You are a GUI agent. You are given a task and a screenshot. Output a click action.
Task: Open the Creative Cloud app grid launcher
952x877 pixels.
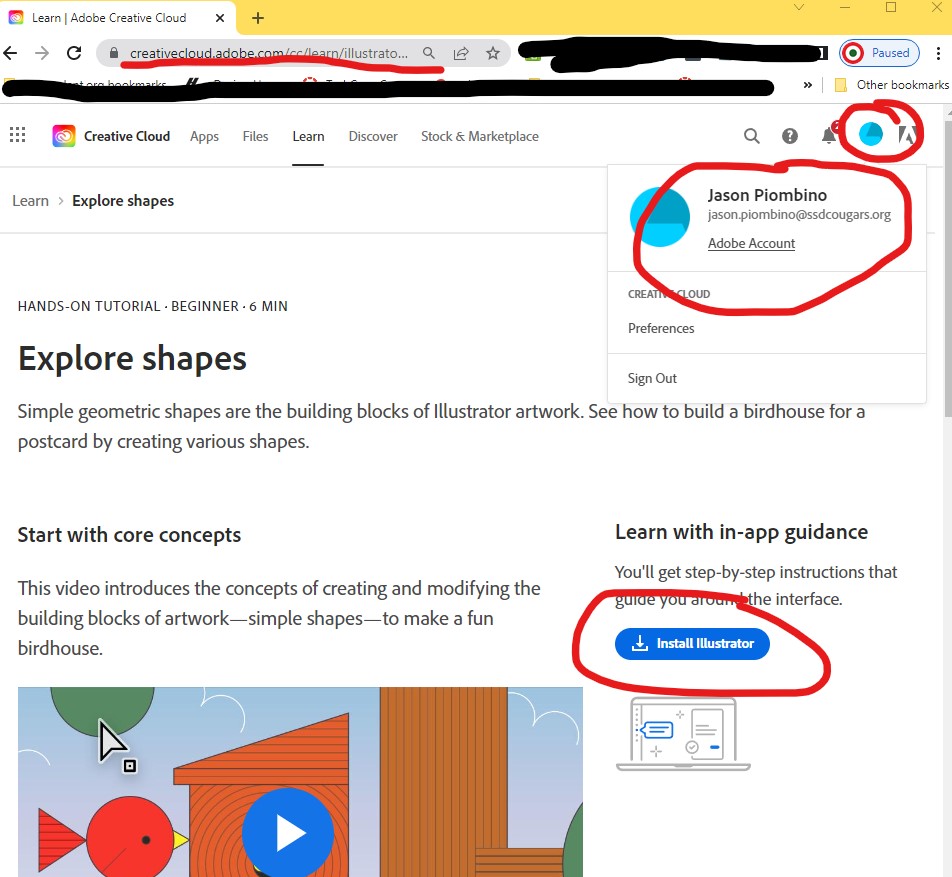click(x=18, y=135)
